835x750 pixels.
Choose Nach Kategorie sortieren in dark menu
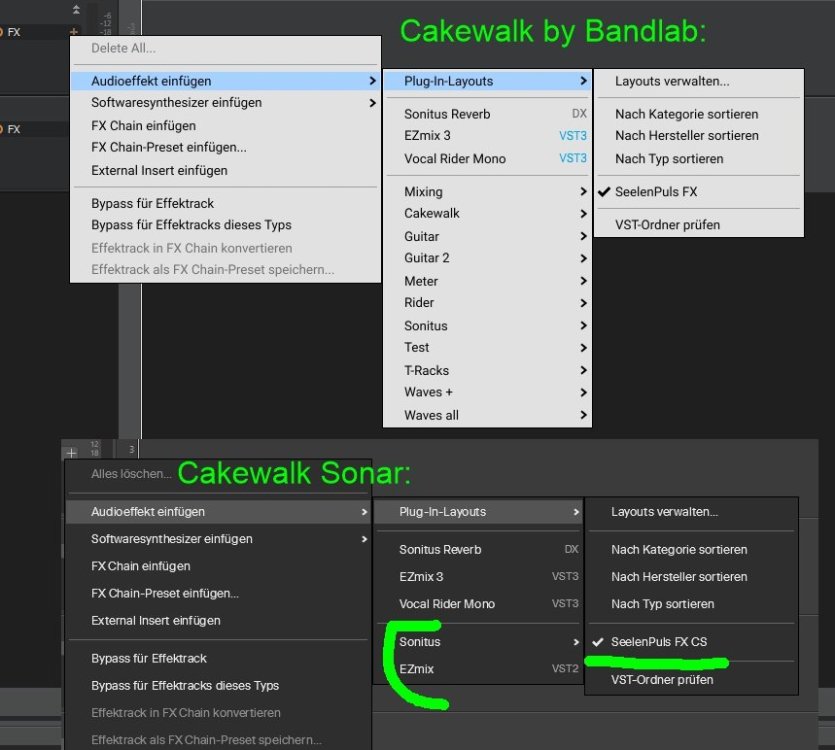pyautogui.click(x=691, y=550)
